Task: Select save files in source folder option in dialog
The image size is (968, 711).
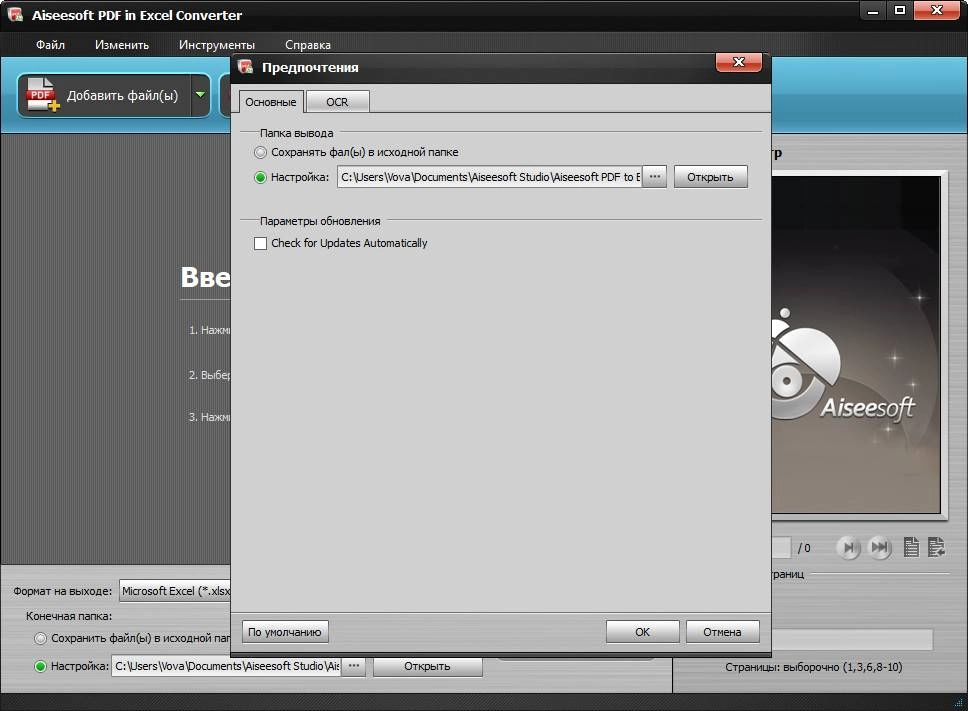Action: (x=261, y=152)
